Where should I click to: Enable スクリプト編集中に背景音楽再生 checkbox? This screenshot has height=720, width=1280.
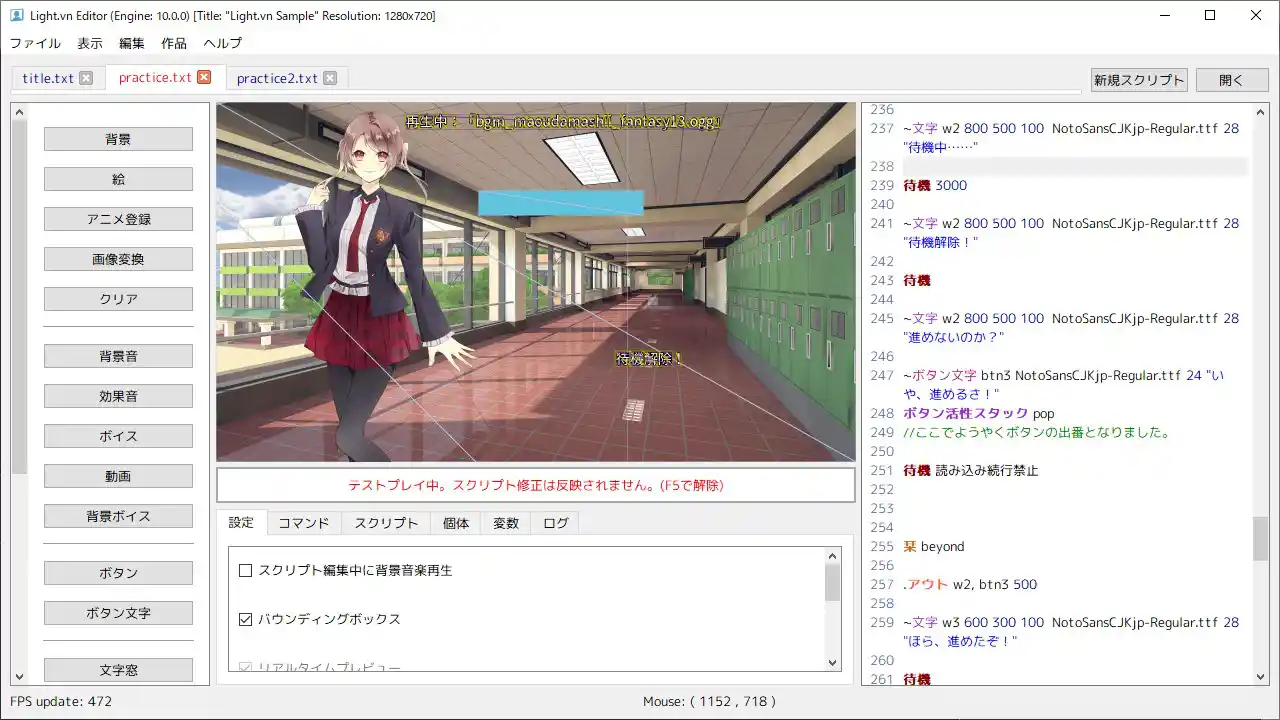click(245, 571)
